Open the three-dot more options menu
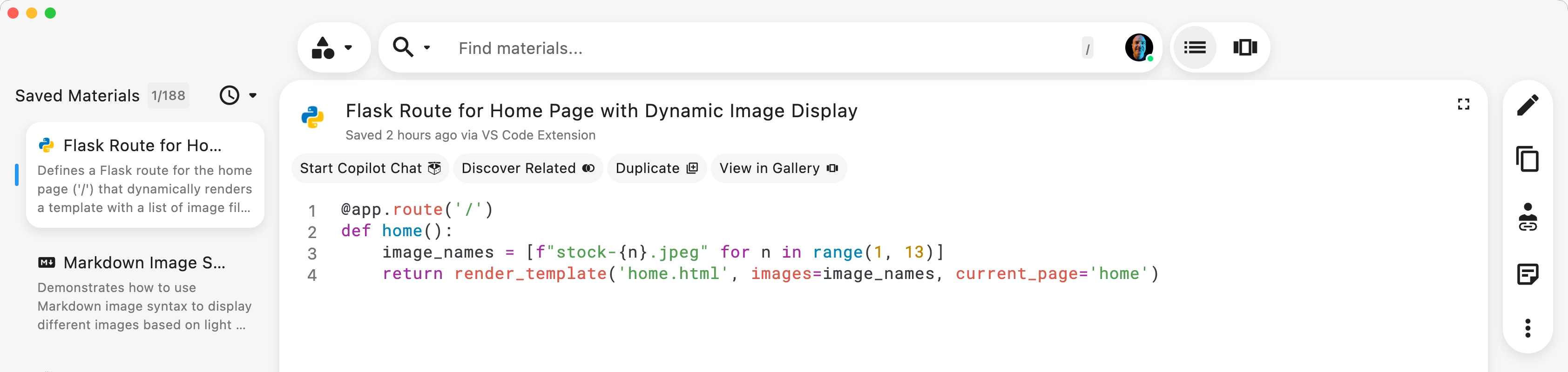The width and height of the screenshot is (1568, 372). pos(1527,328)
